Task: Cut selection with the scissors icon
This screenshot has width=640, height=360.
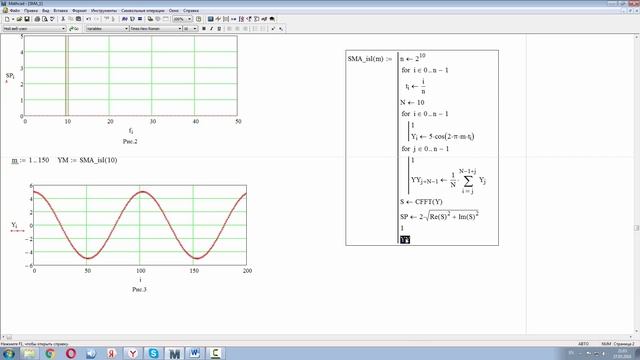Action: (x=63, y=19)
